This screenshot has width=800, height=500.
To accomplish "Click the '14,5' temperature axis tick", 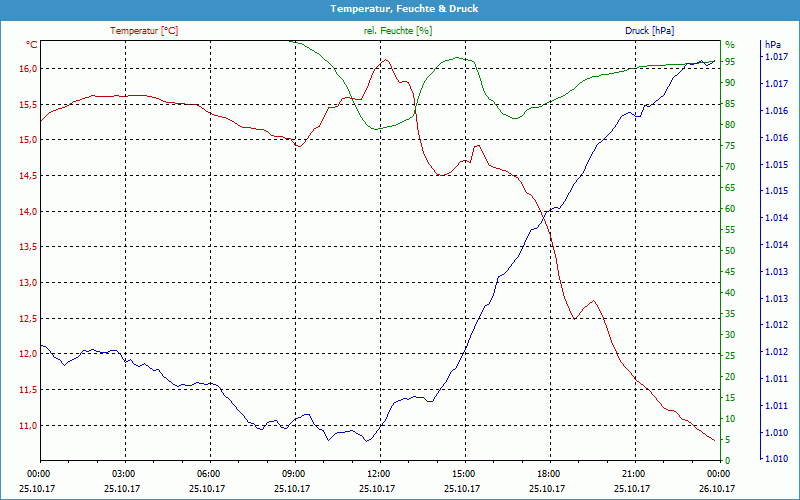I will pos(29,176).
